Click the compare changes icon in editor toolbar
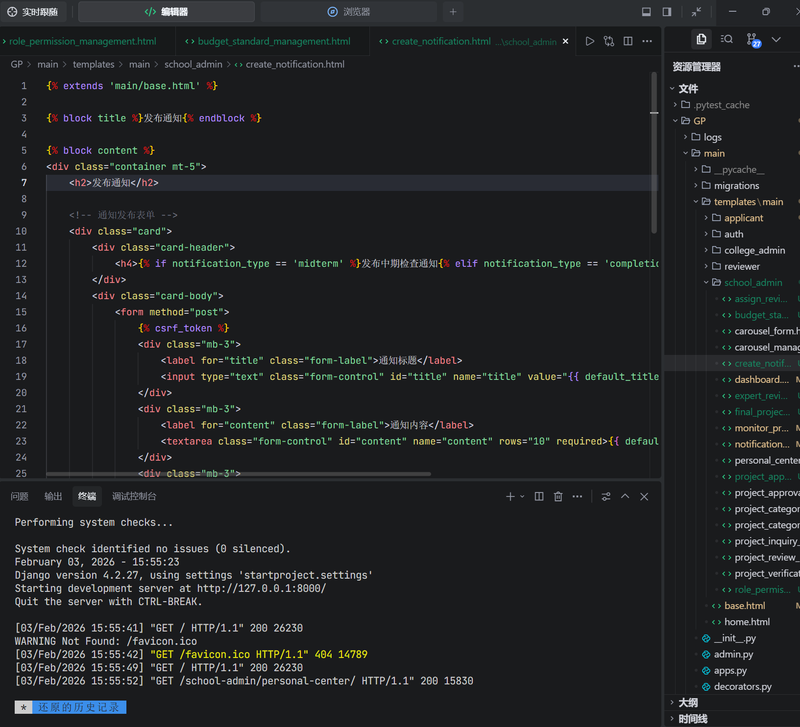The height and width of the screenshot is (727, 800). [x=609, y=41]
